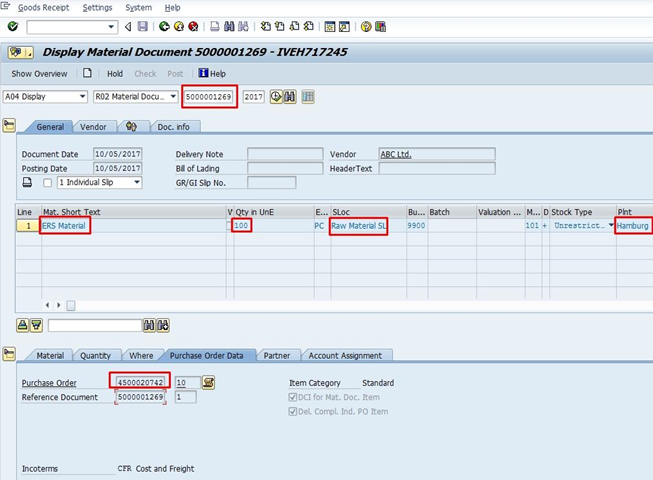
Task: Click the ABC Ltd. vendor link
Action: 396,154
